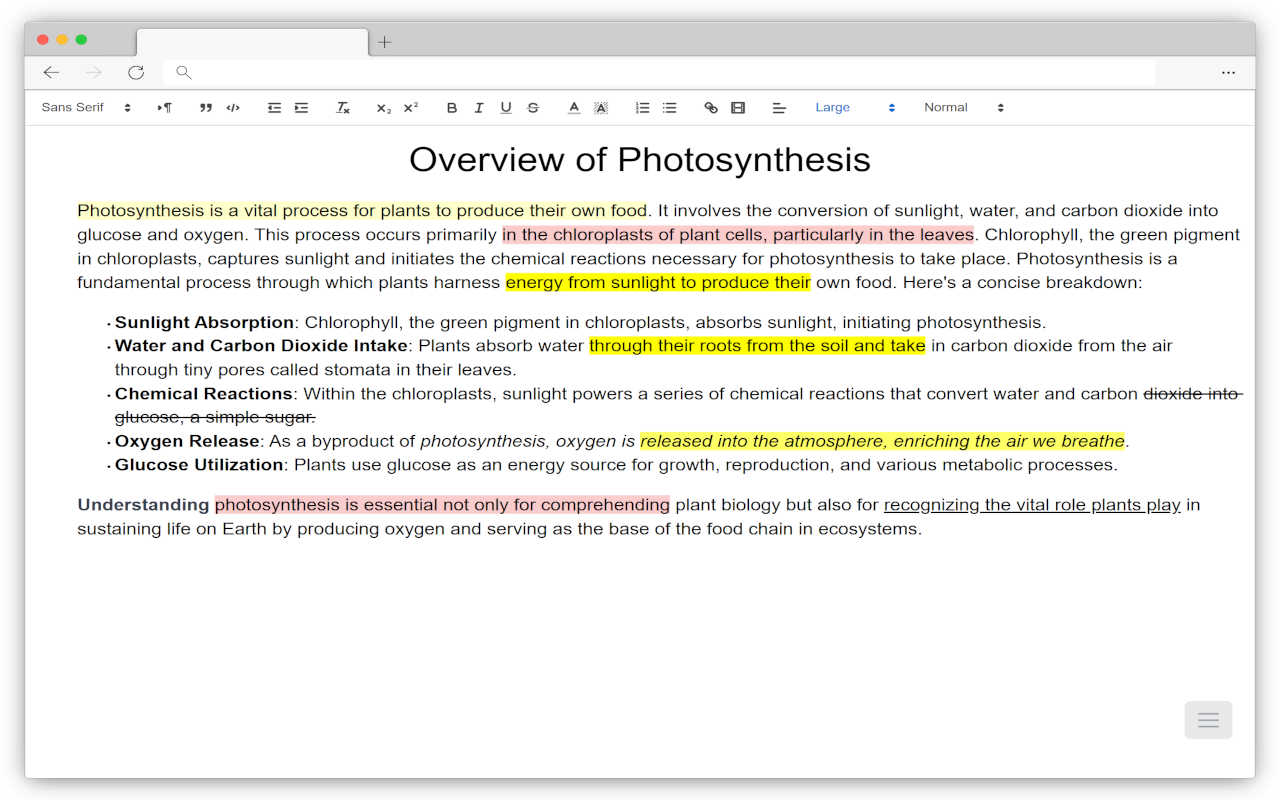Increase the paragraph indent
Viewport: 1280px width, 800px height.
[x=301, y=108]
